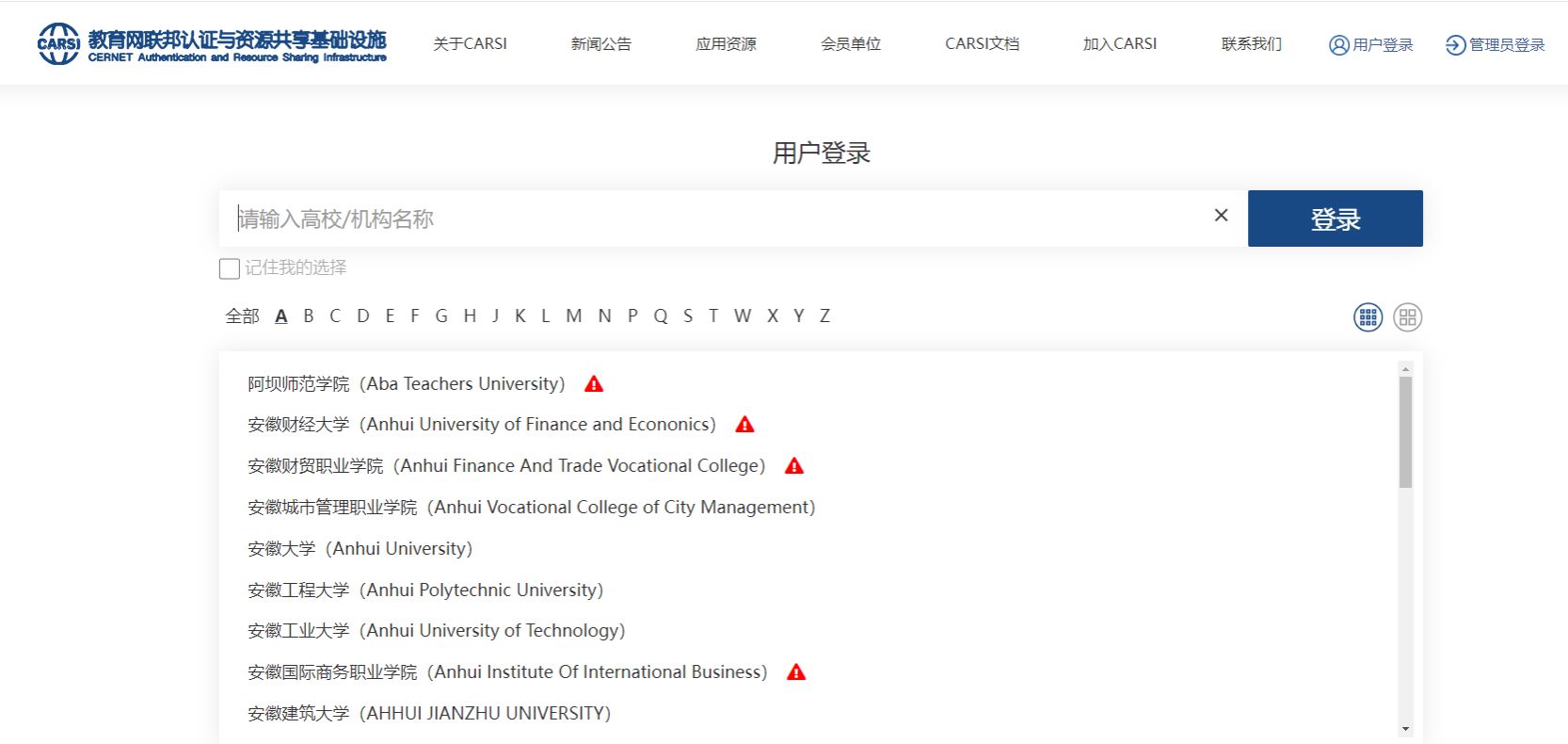Switch to large tile view icon

point(1407,317)
